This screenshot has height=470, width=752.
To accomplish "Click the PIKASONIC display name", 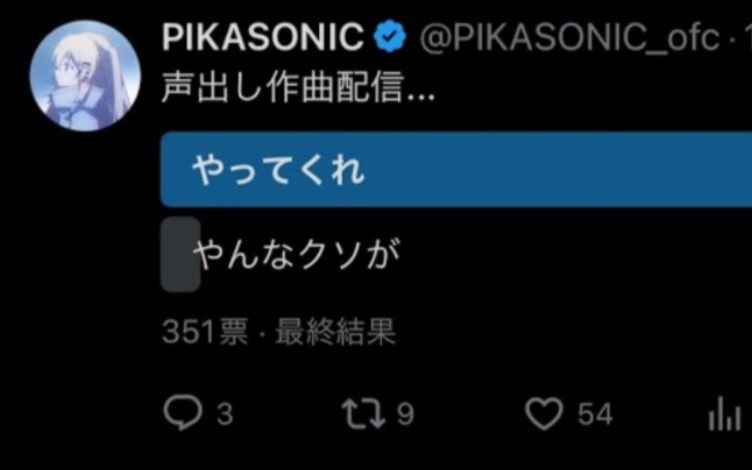I will [262, 39].
